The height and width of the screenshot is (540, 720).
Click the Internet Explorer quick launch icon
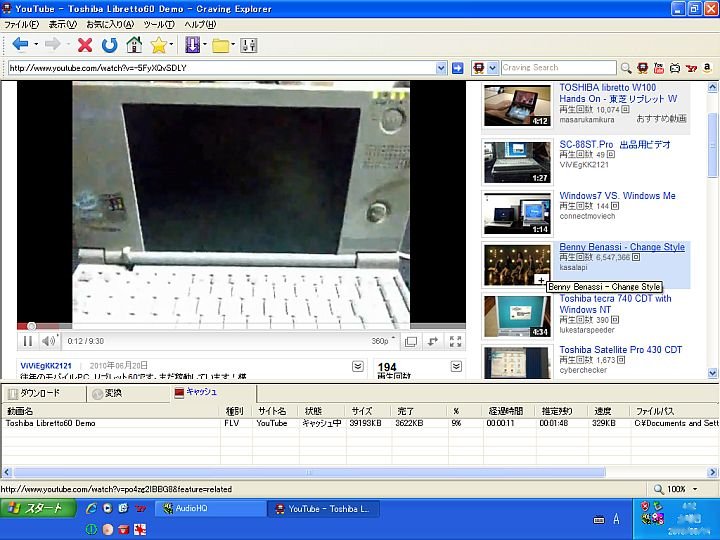[91, 508]
